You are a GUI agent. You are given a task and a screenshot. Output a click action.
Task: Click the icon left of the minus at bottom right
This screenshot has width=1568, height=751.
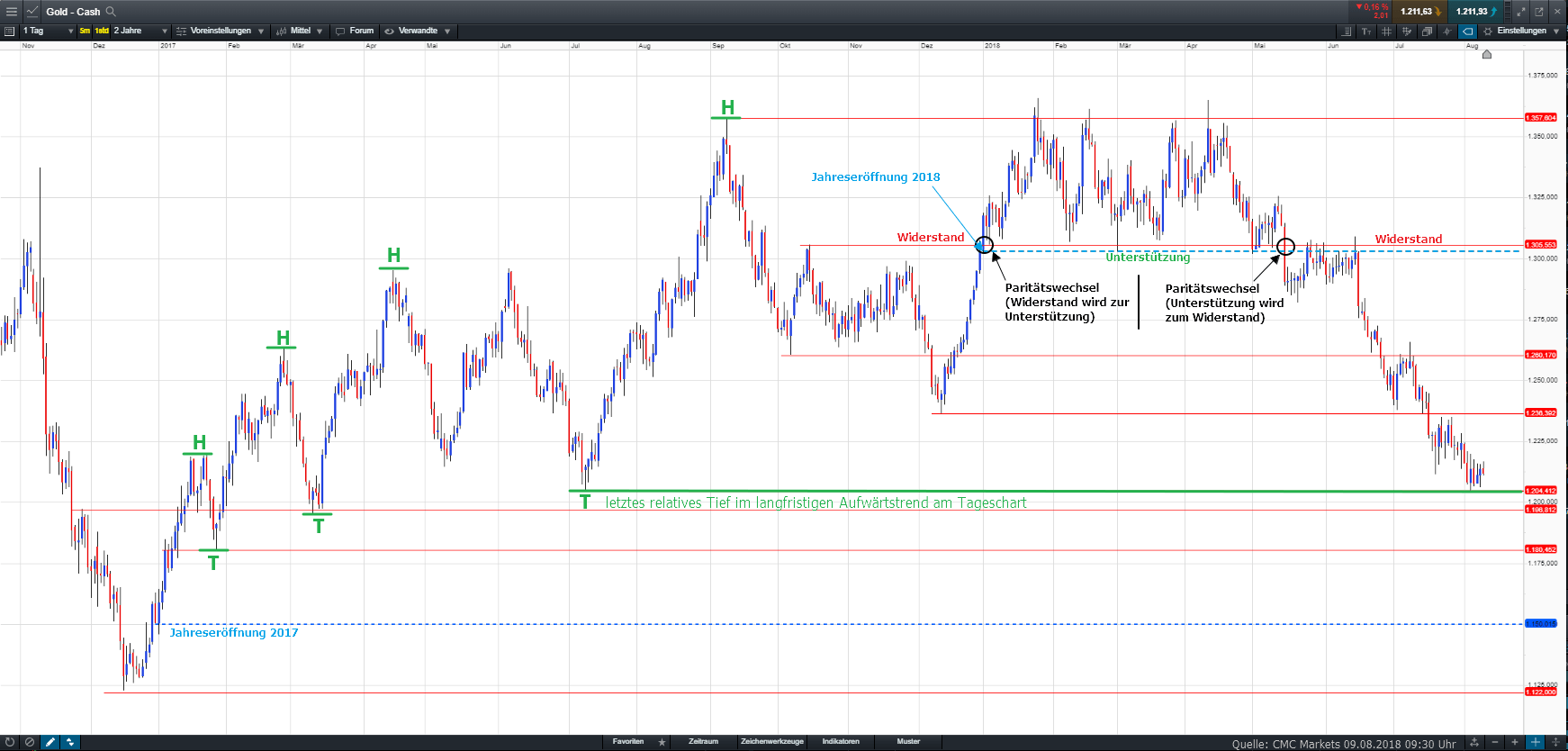pos(1474,742)
